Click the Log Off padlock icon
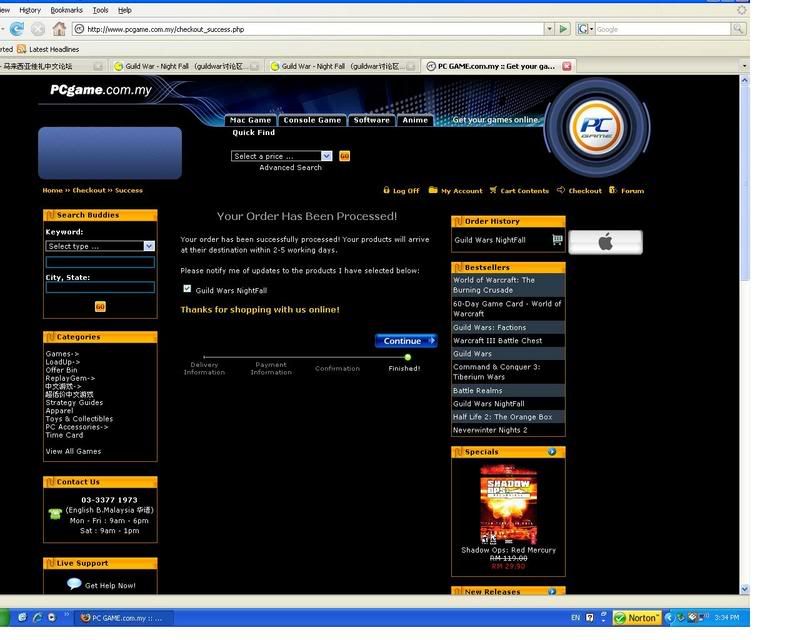Screen dimensions: 800x640 (x=386, y=190)
